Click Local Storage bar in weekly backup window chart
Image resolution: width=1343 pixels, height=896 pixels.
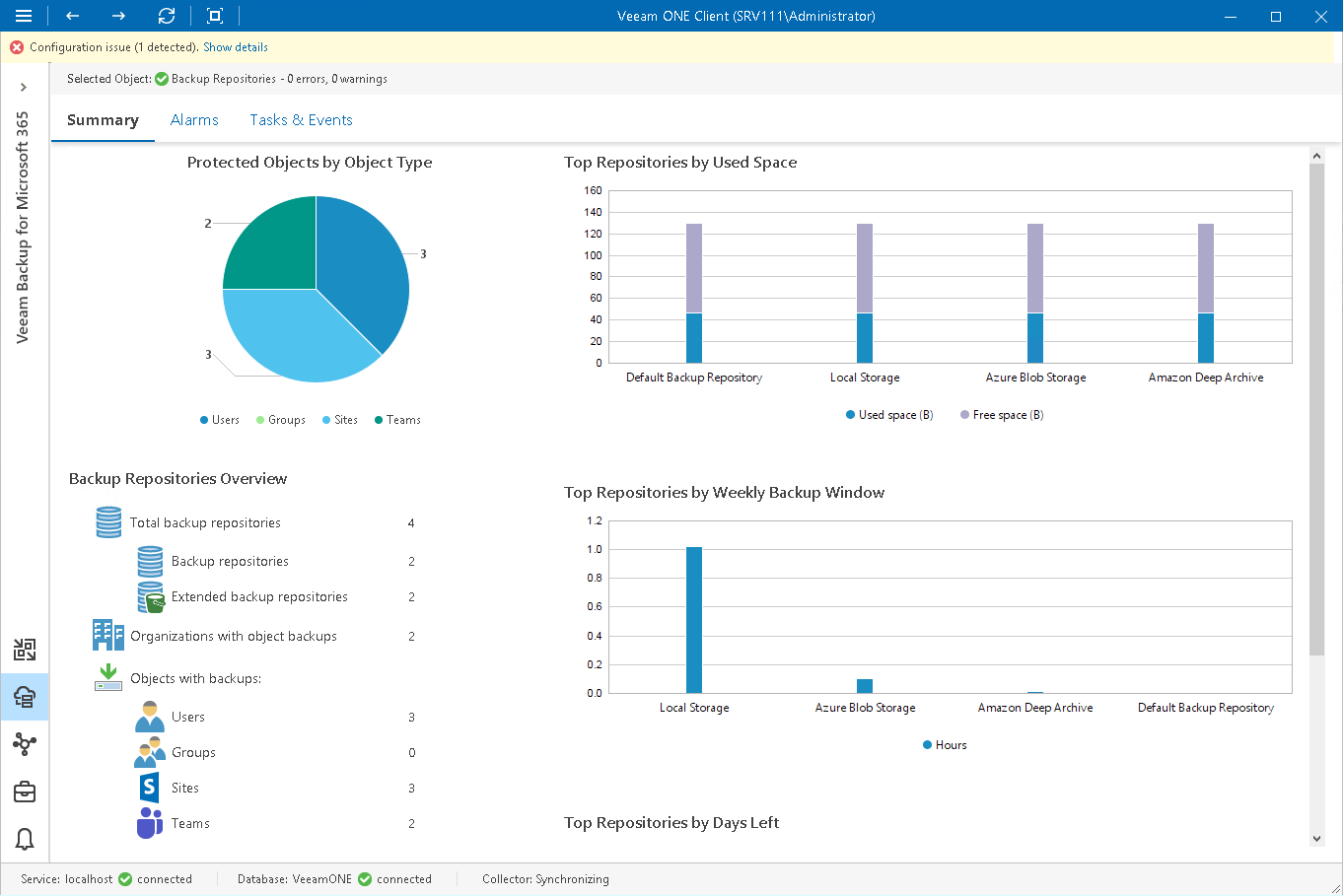click(x=694, y=620)
